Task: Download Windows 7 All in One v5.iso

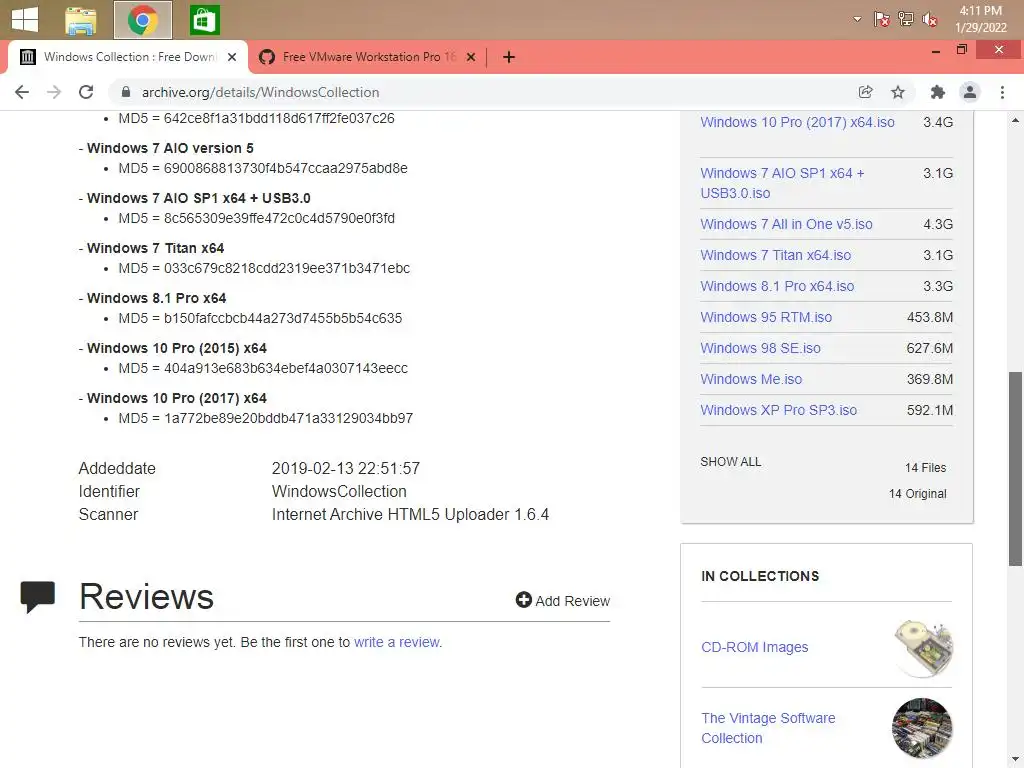Action: click(786, 224)
